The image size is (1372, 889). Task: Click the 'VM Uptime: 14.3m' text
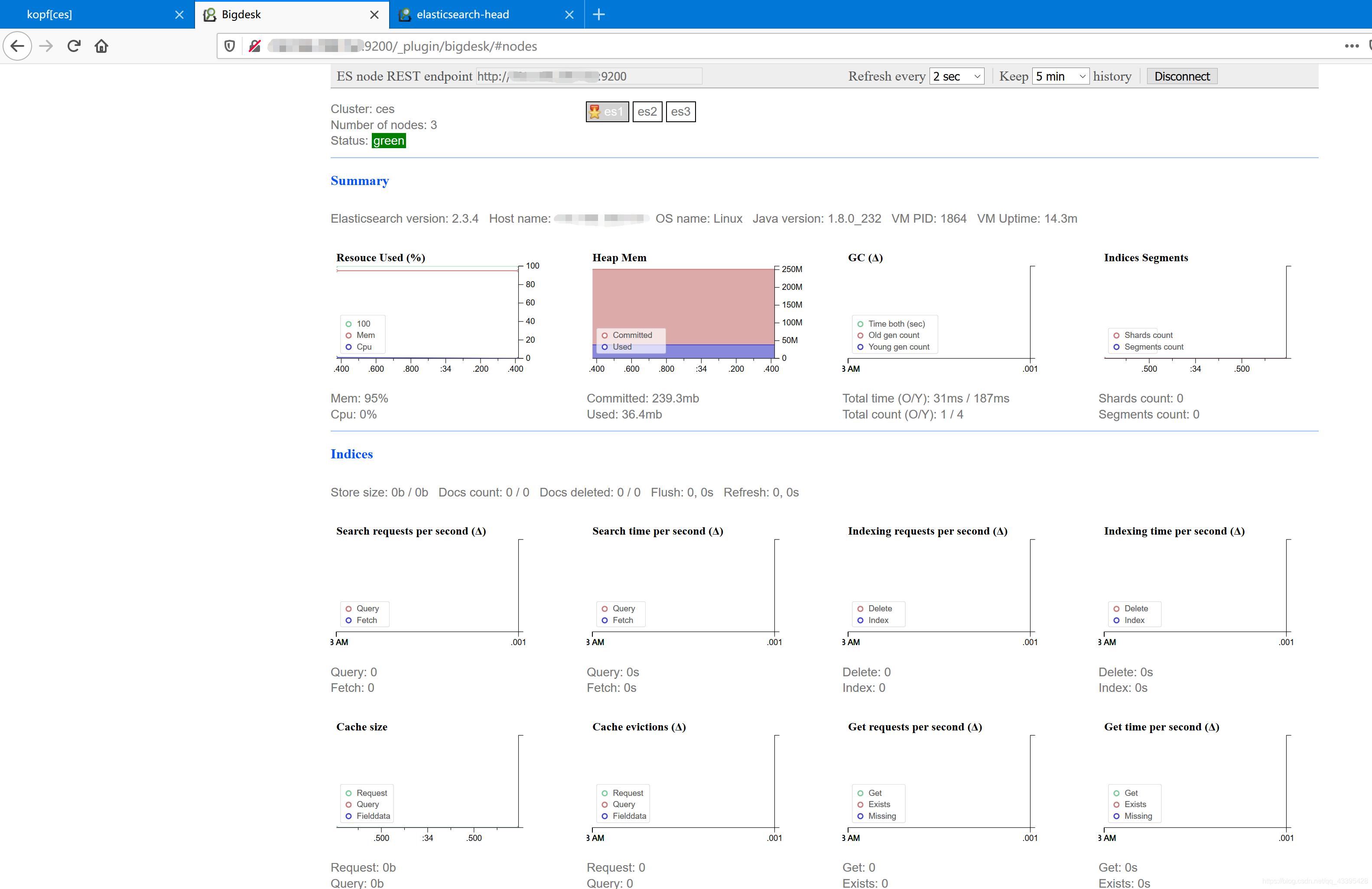(1027, 218)
